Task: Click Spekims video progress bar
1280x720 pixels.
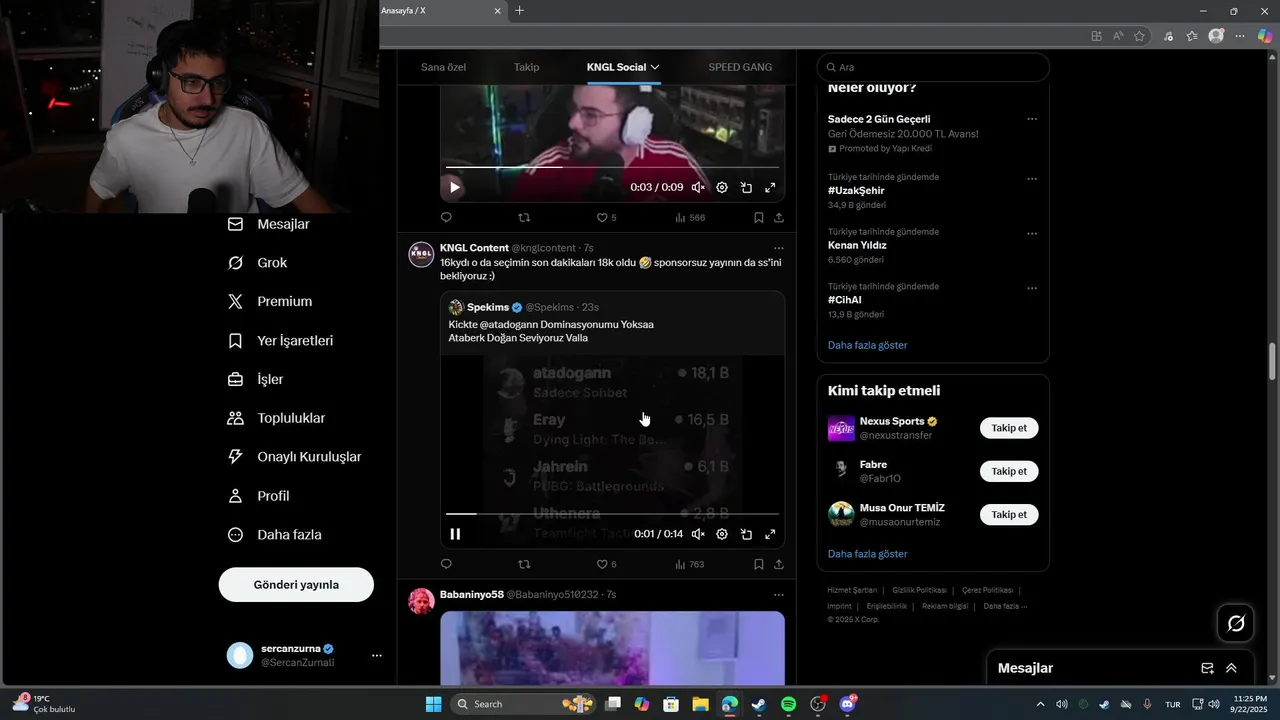Action: click(612, 514)
